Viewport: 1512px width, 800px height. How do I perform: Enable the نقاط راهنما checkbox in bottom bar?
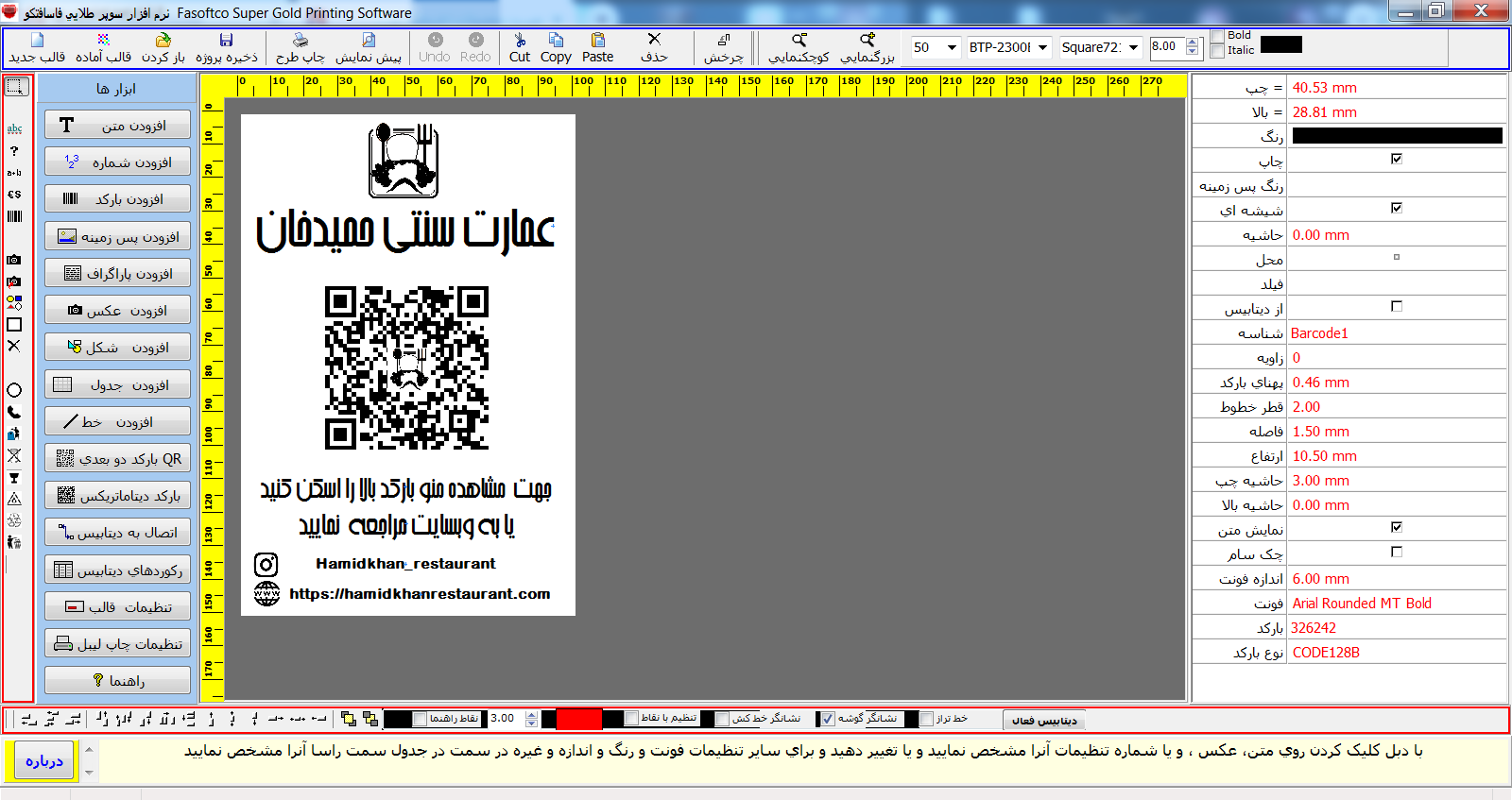pyautogui.click(x=420, y=720)
